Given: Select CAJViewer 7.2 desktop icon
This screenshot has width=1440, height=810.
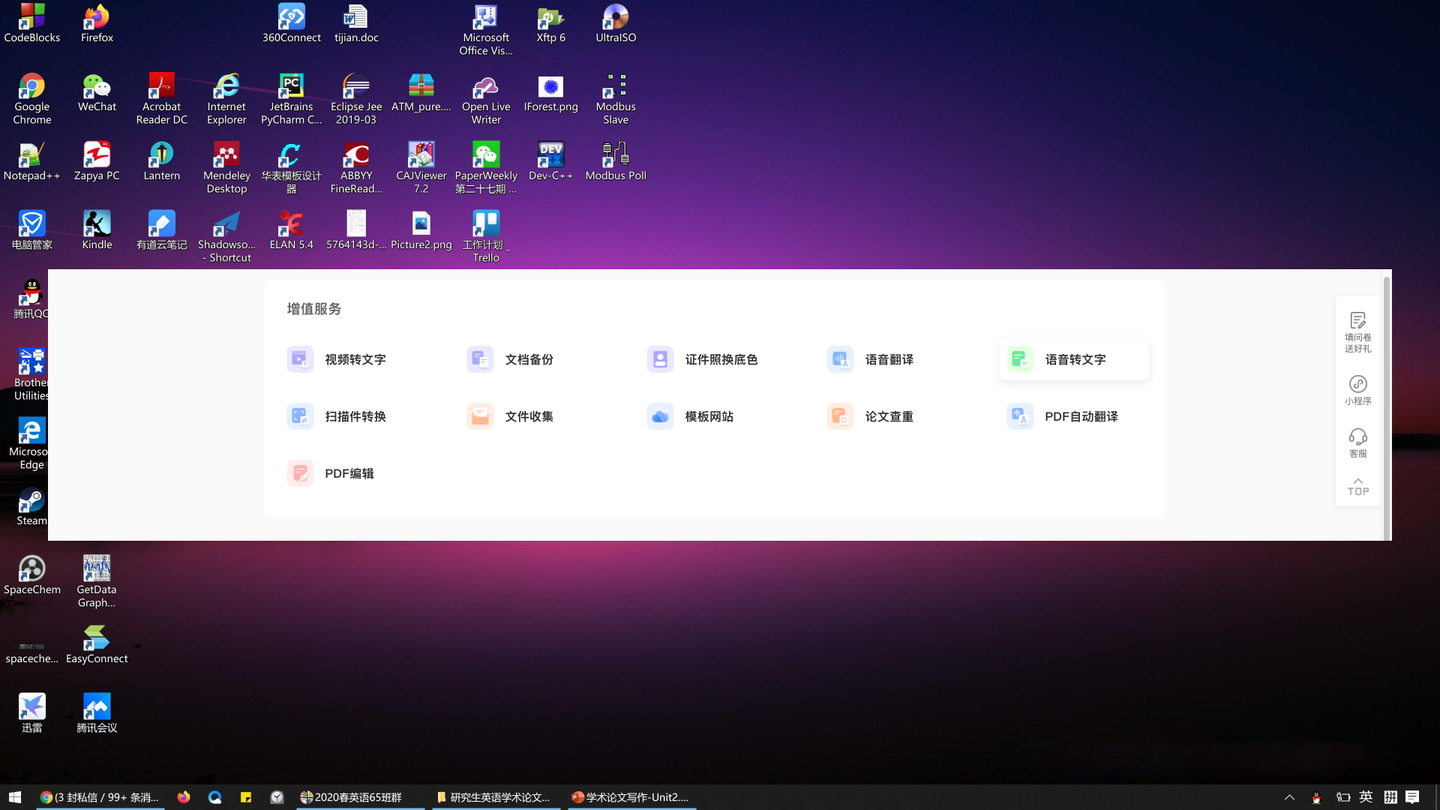Looking at the screenshot, I should tap(421, 168).
